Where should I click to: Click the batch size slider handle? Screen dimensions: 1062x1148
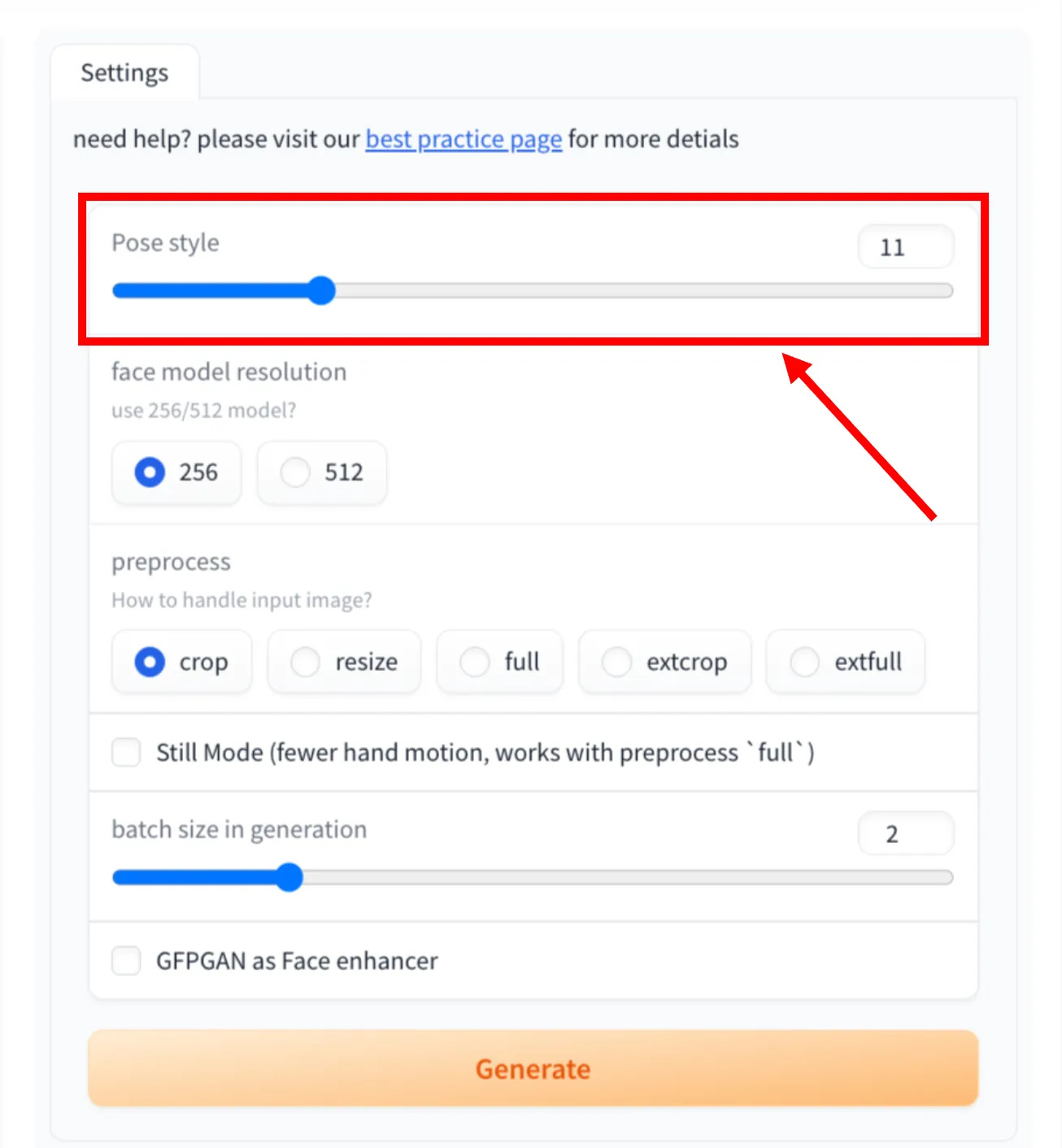289,877
